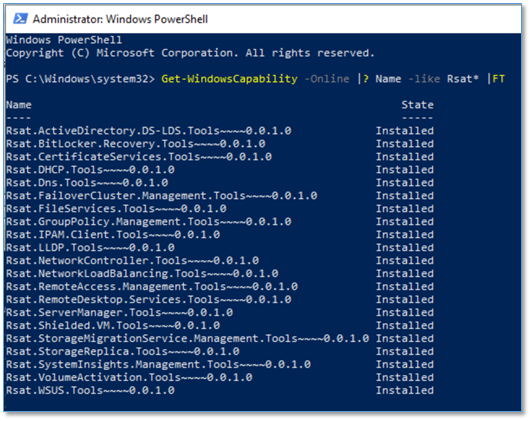Click 'Installed' state for the ServerManager row
The width and height of the screenshot is (531, 421).
tap(405, 312)
